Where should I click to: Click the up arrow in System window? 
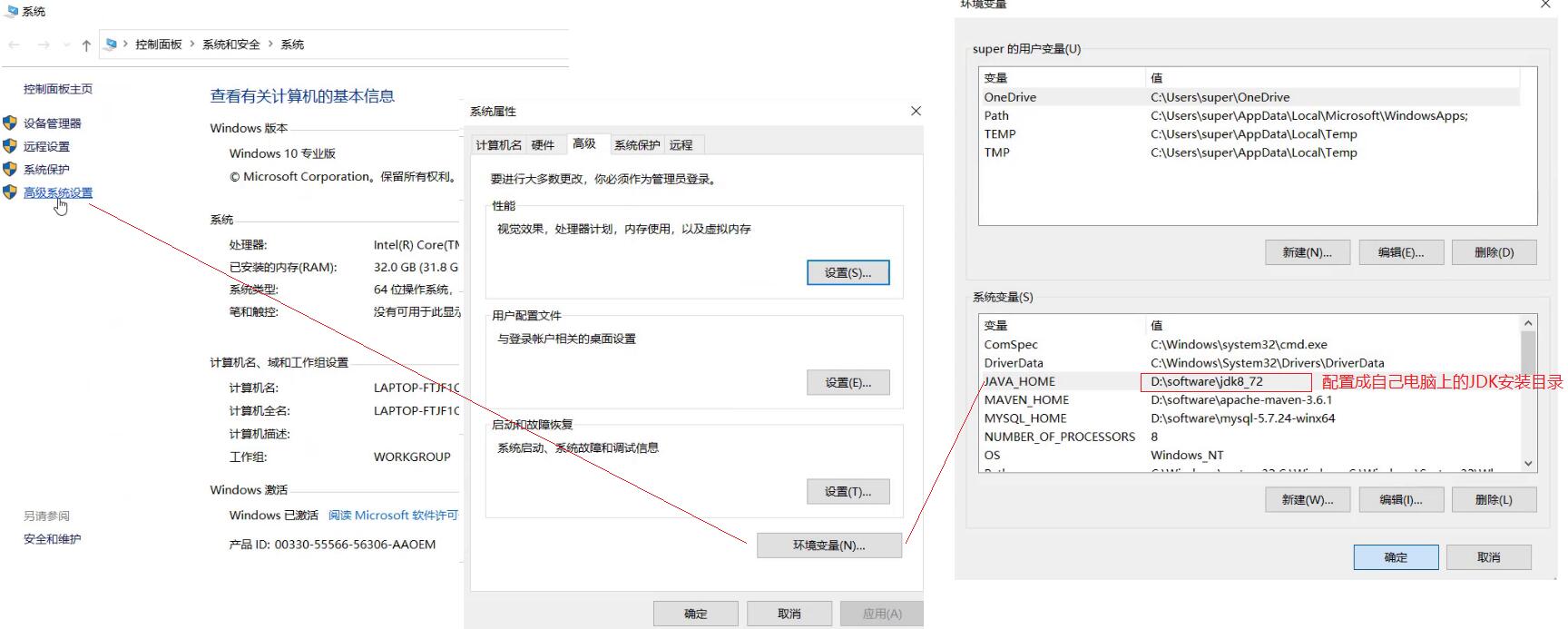[86, 44]
